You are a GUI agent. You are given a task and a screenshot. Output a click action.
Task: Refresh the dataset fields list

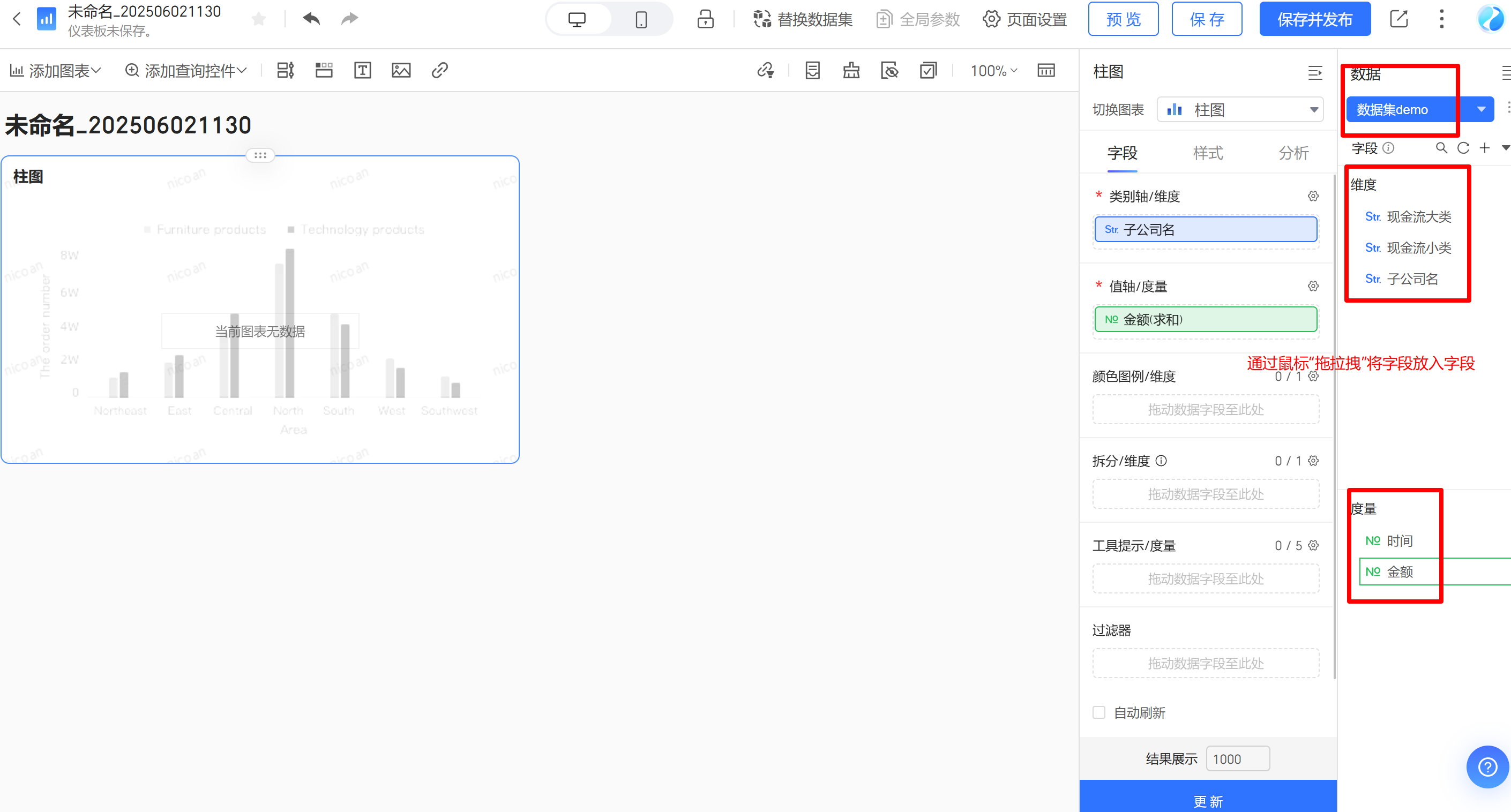point(1463,148)
